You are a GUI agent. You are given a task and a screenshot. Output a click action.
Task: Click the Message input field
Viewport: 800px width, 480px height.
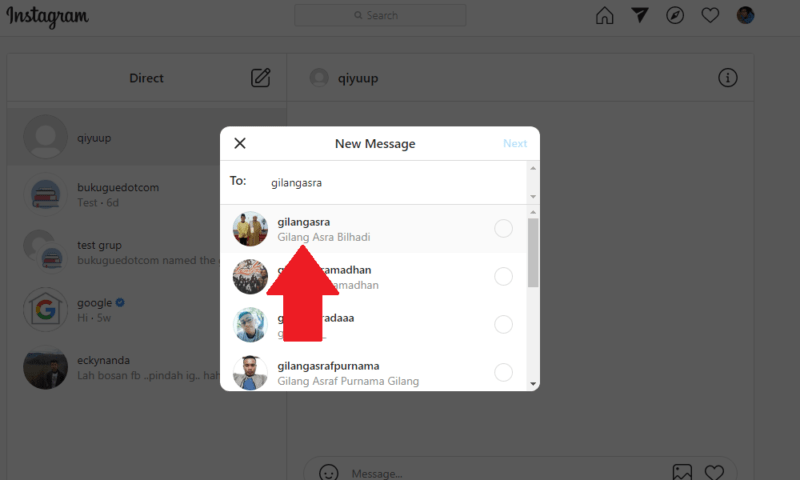(505, 473)
